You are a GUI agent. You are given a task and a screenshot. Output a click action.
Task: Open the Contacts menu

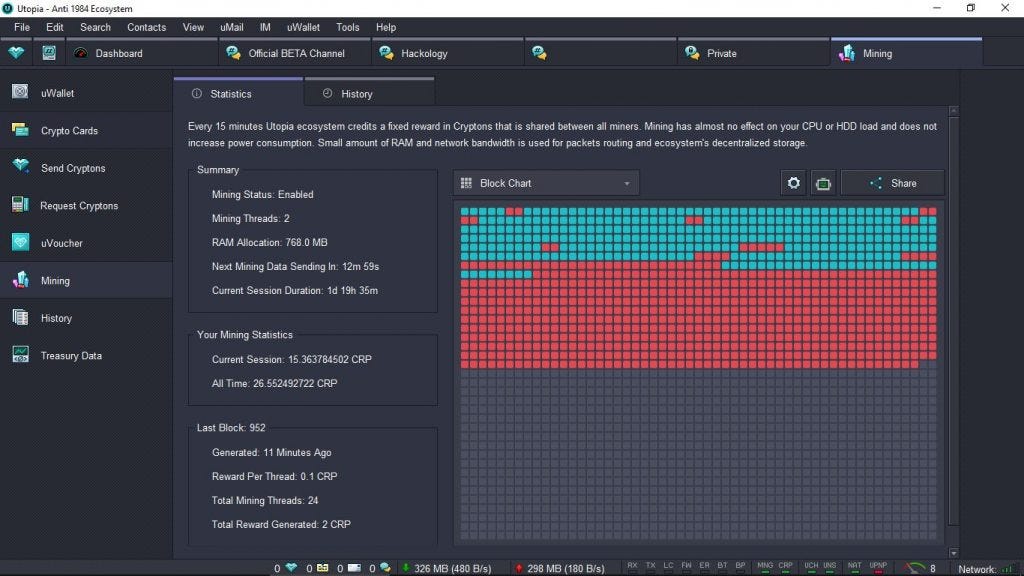pos(146,27)
